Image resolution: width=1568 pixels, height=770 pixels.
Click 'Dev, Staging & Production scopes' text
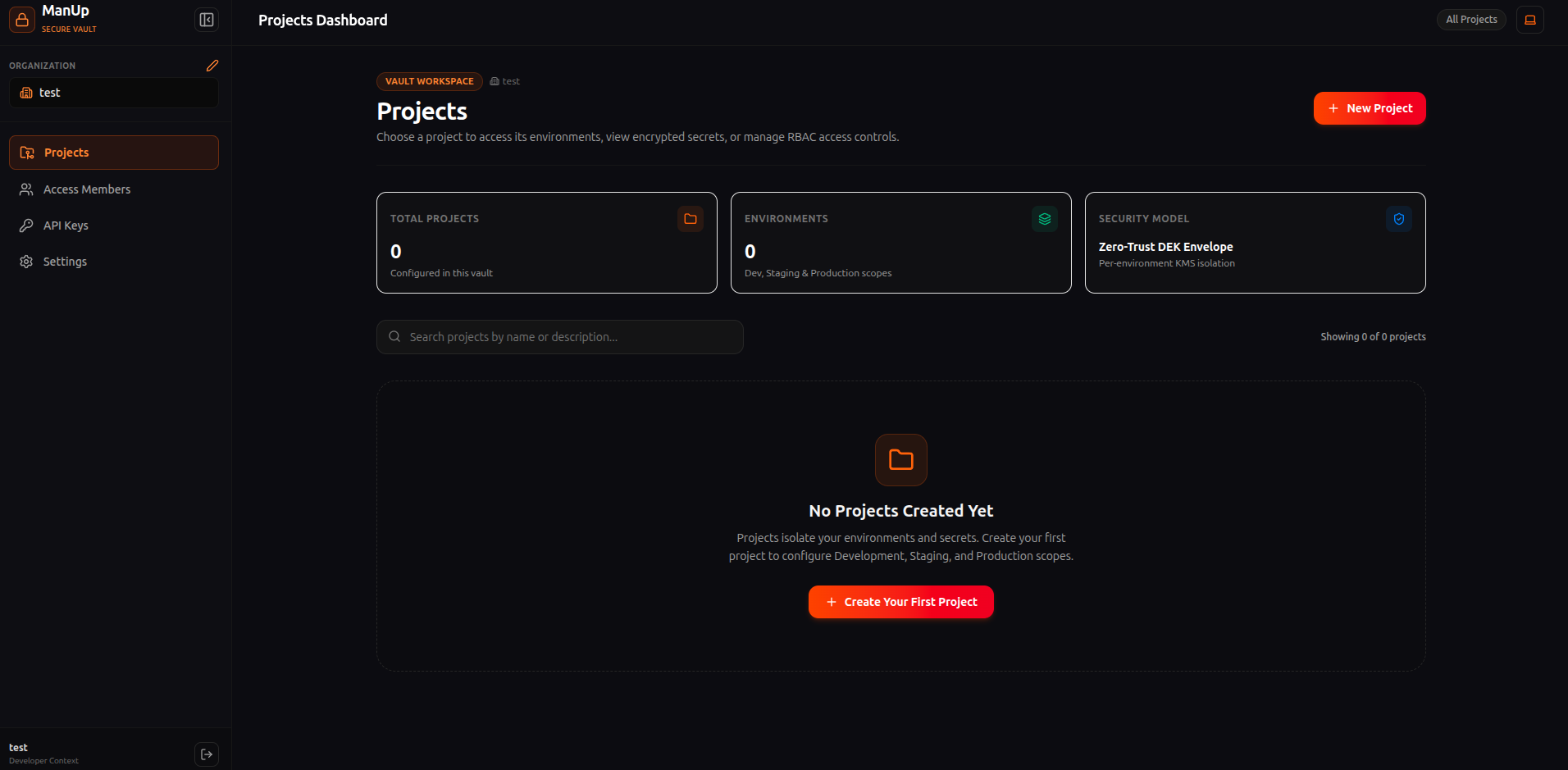coord(818,273)
